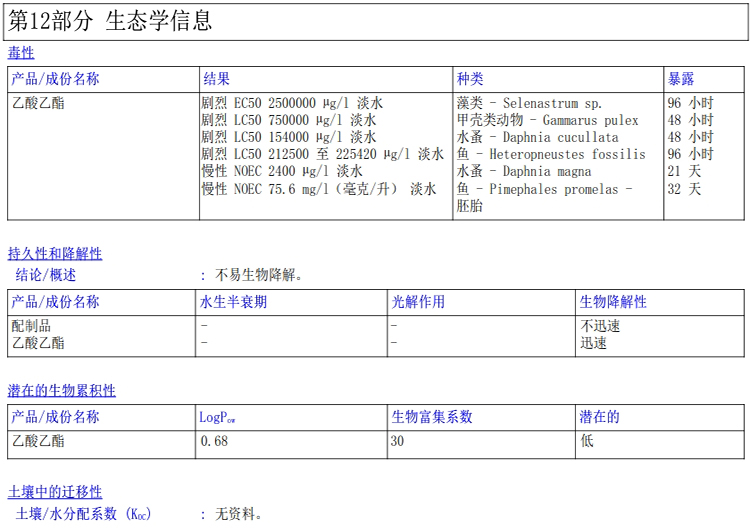Click the 第12部分 生态学信息 section title
The width and height of the screenshot is (750, 529).
[111, 21]
